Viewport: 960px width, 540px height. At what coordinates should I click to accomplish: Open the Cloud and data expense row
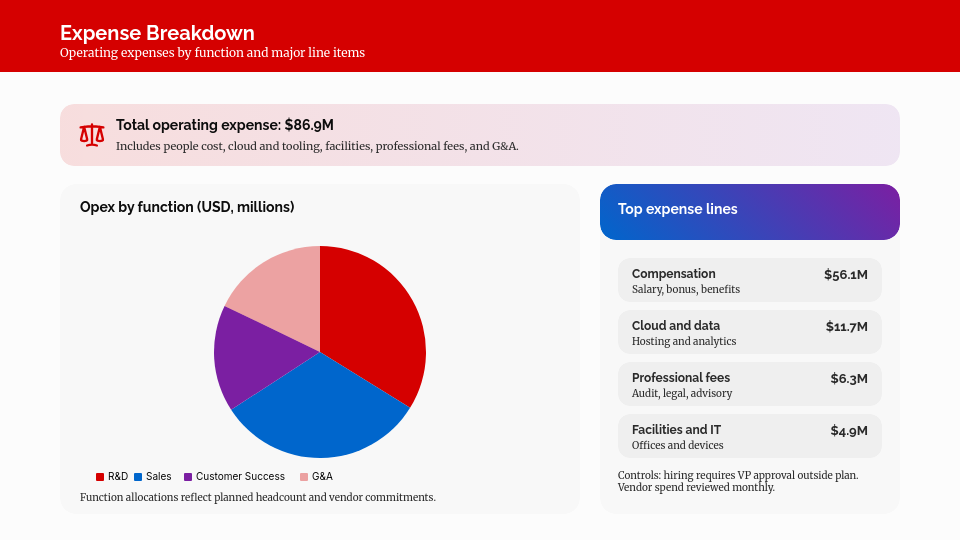click(749, 333)
